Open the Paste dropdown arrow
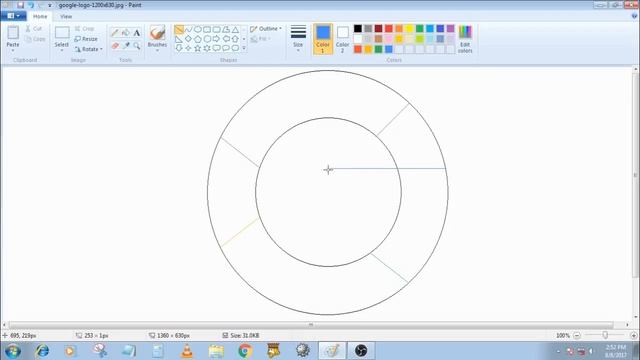Viewport: 640px width, 360px height. pos(13,50)
